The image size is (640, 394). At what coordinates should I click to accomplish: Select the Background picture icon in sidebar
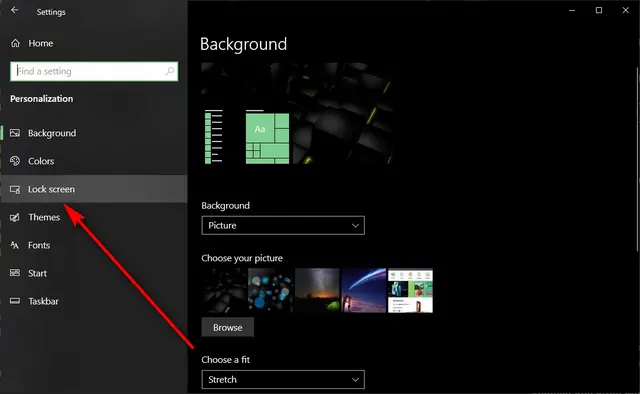(15, 133)
